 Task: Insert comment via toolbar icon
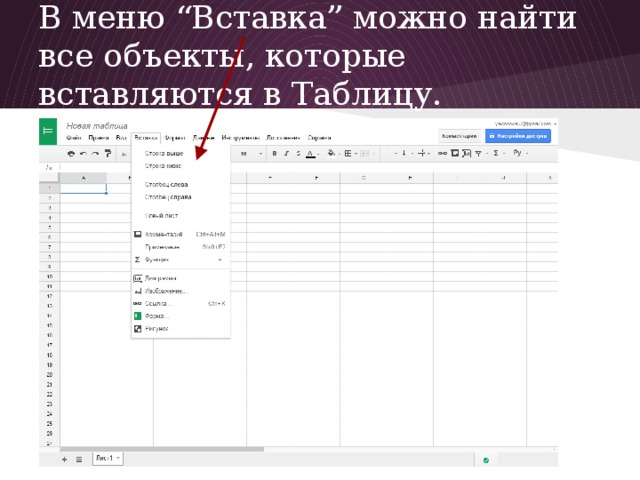(455, 153)
